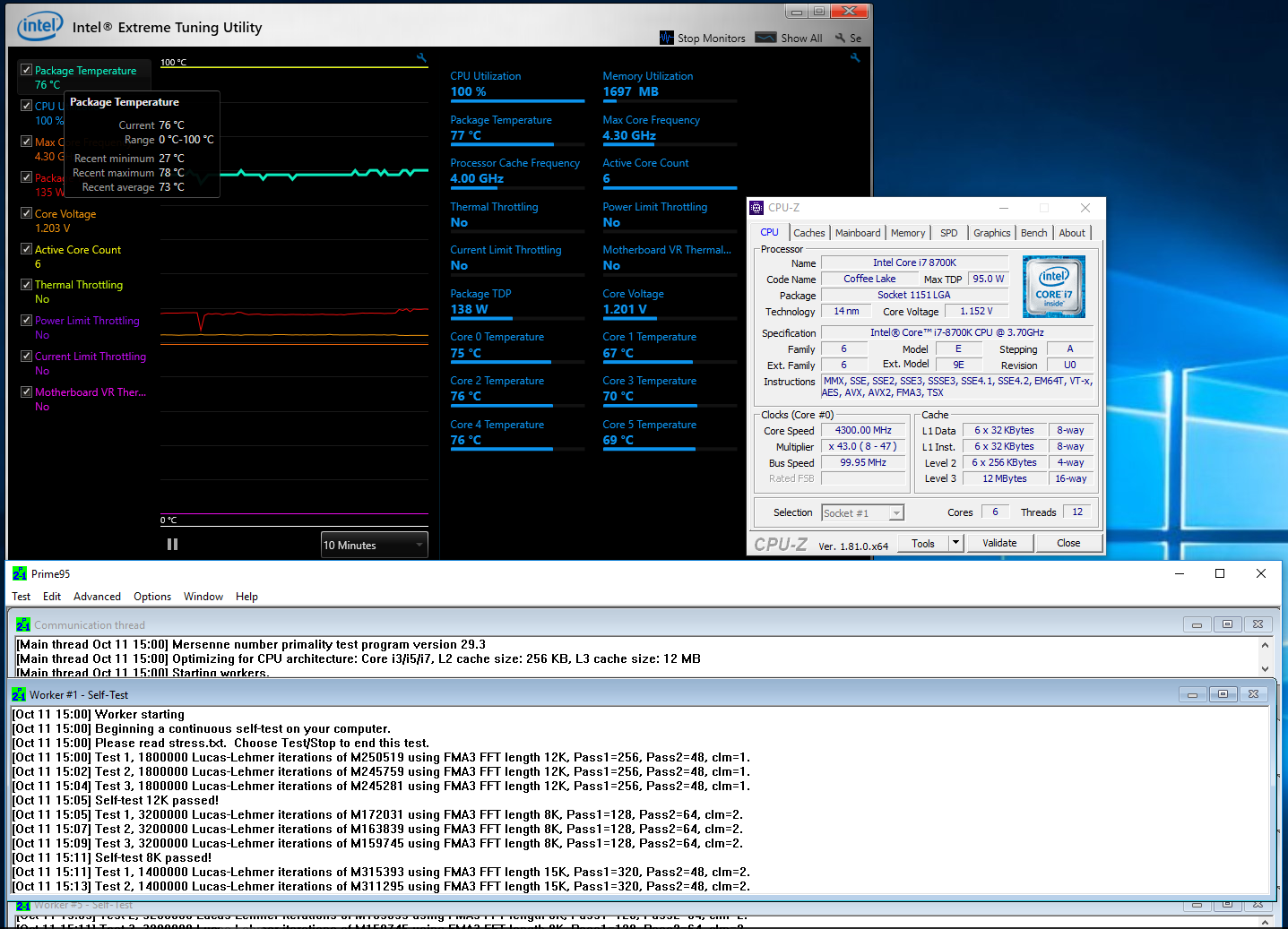Image resolution: width=1288 pixels, height=929 pixels.
Task: Click the Tools button in CPU-Z
Action: pyautogui.click(x=923, y=543)
